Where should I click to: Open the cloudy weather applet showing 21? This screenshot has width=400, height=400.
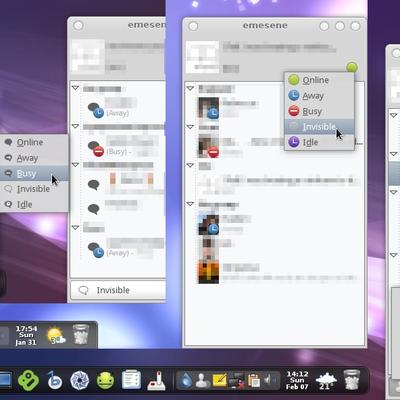[326, 381]
